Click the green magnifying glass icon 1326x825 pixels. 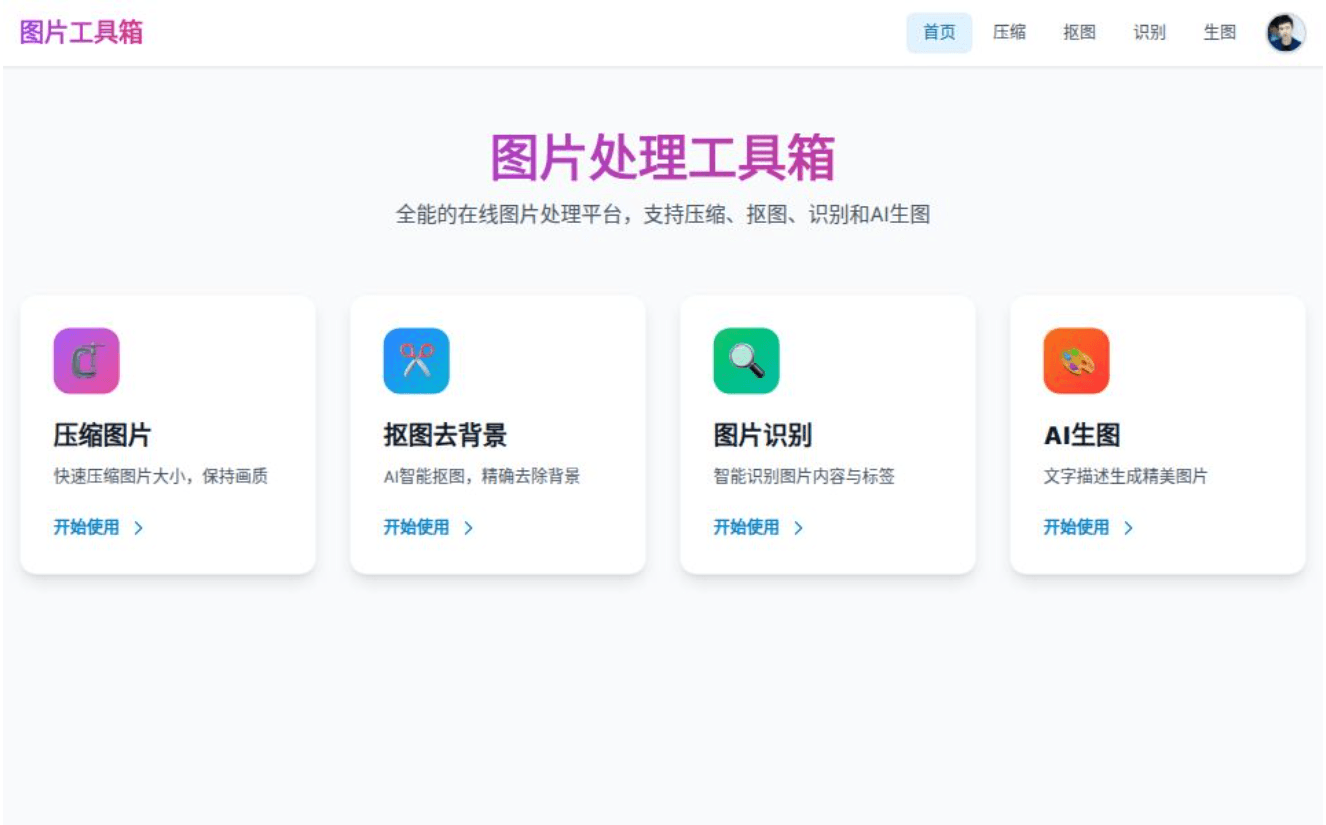point(746,361)
